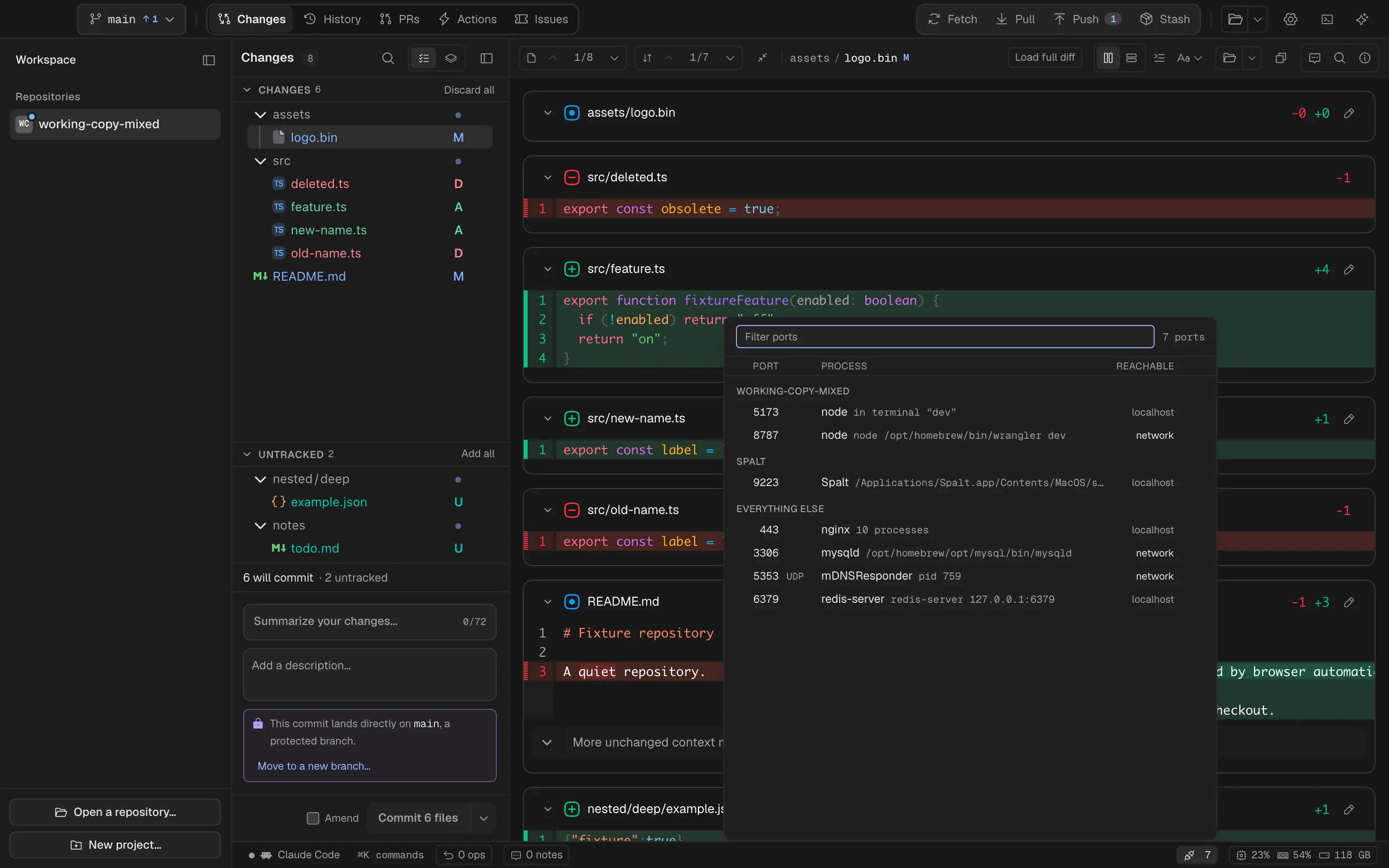Click the ports icon in the status bar
The width and height of the screenshot is (1389, 868).
click(1197, 855)
